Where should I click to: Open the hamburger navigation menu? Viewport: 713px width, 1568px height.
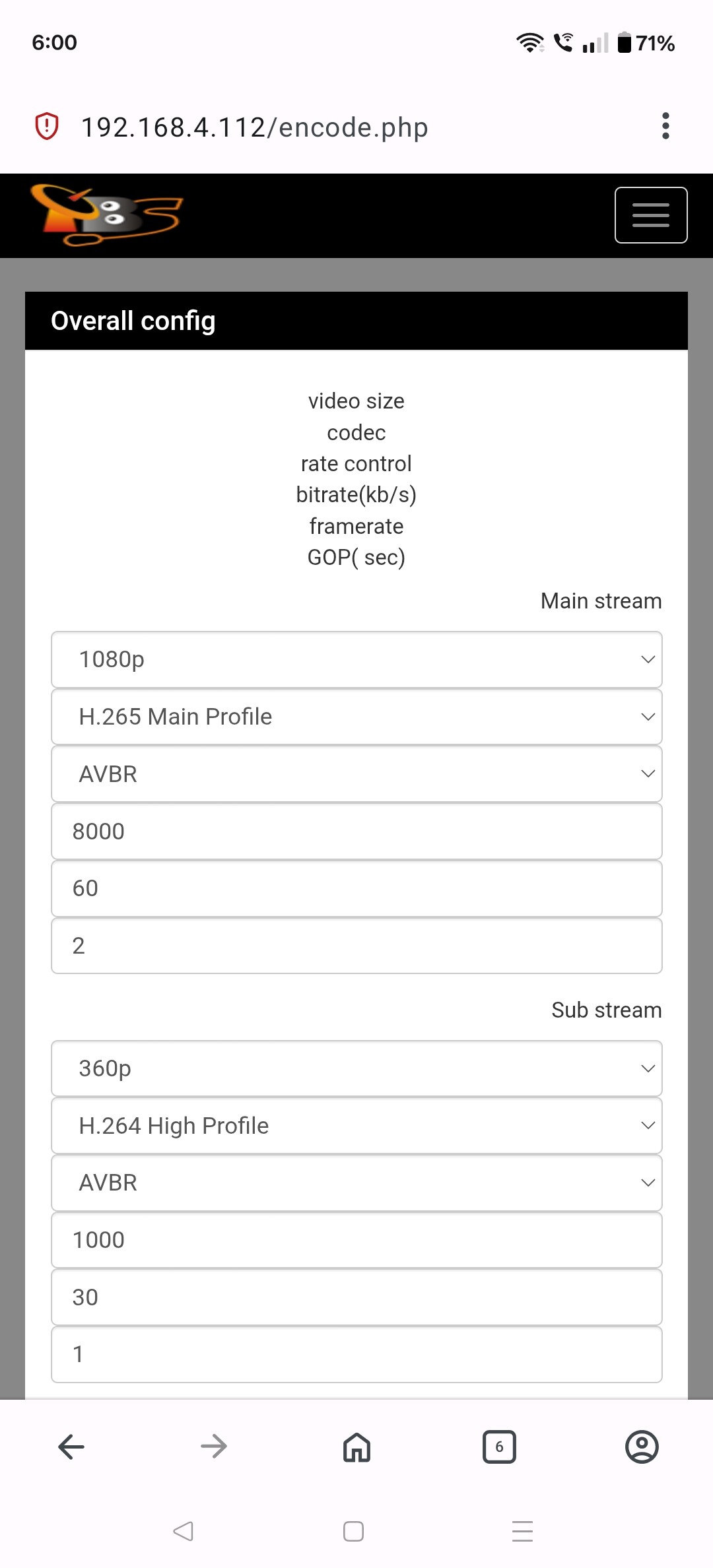[650, 215]
